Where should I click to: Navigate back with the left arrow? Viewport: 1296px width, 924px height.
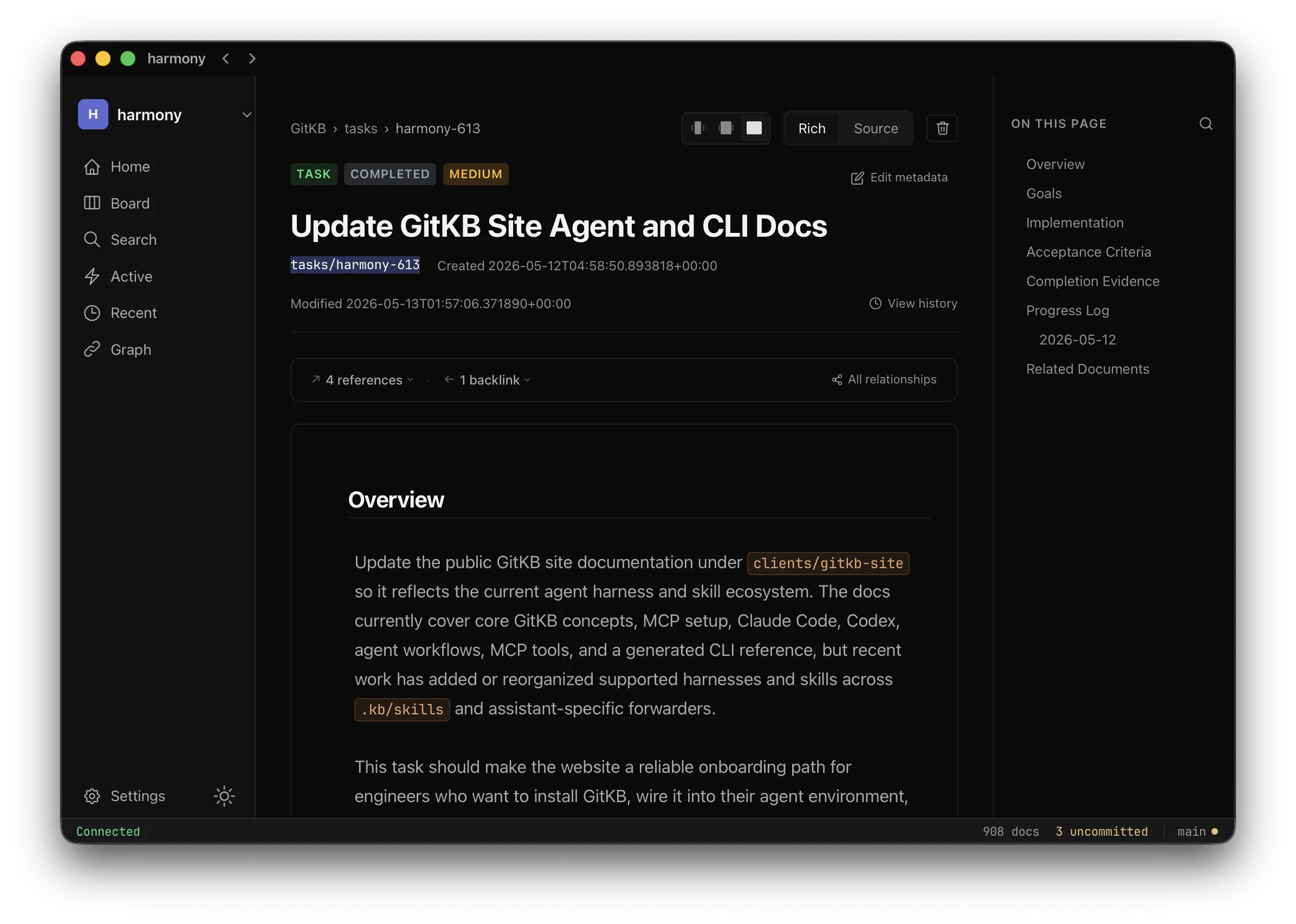point(226,58)
